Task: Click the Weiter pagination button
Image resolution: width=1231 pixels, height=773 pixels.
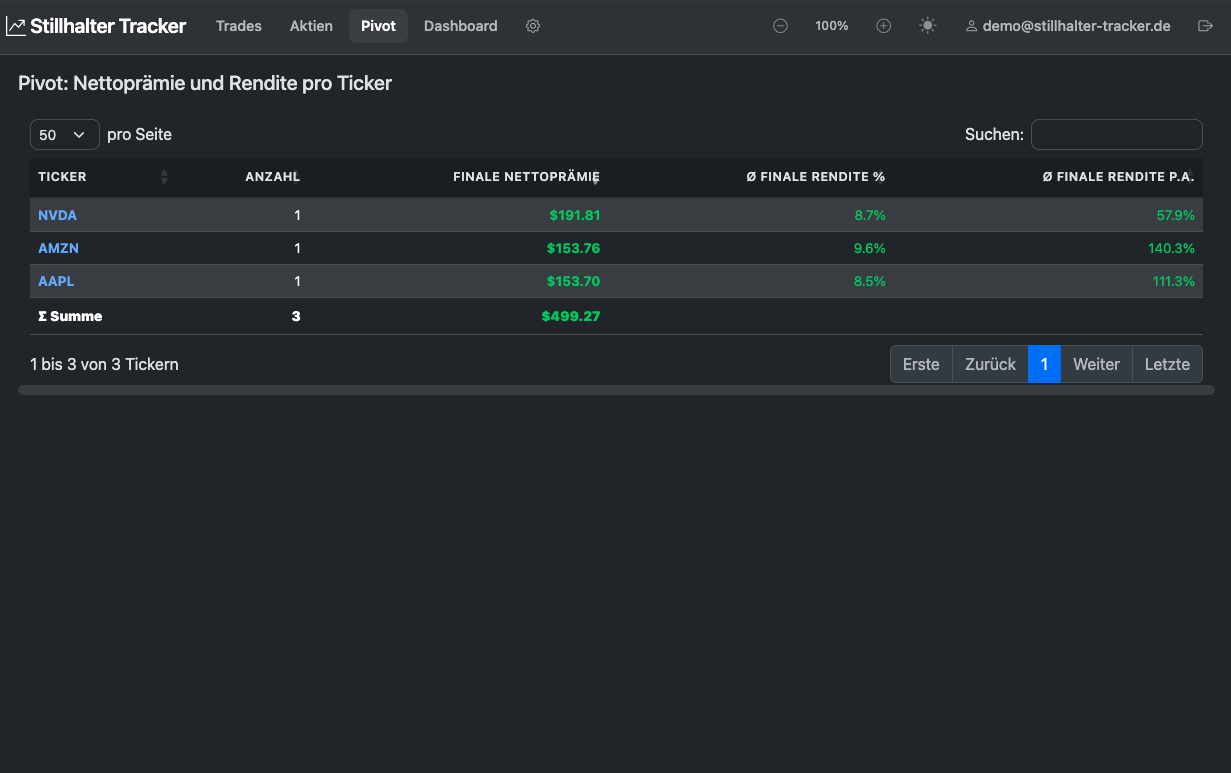Action: pyautogui.click(x=1096, y=364)
